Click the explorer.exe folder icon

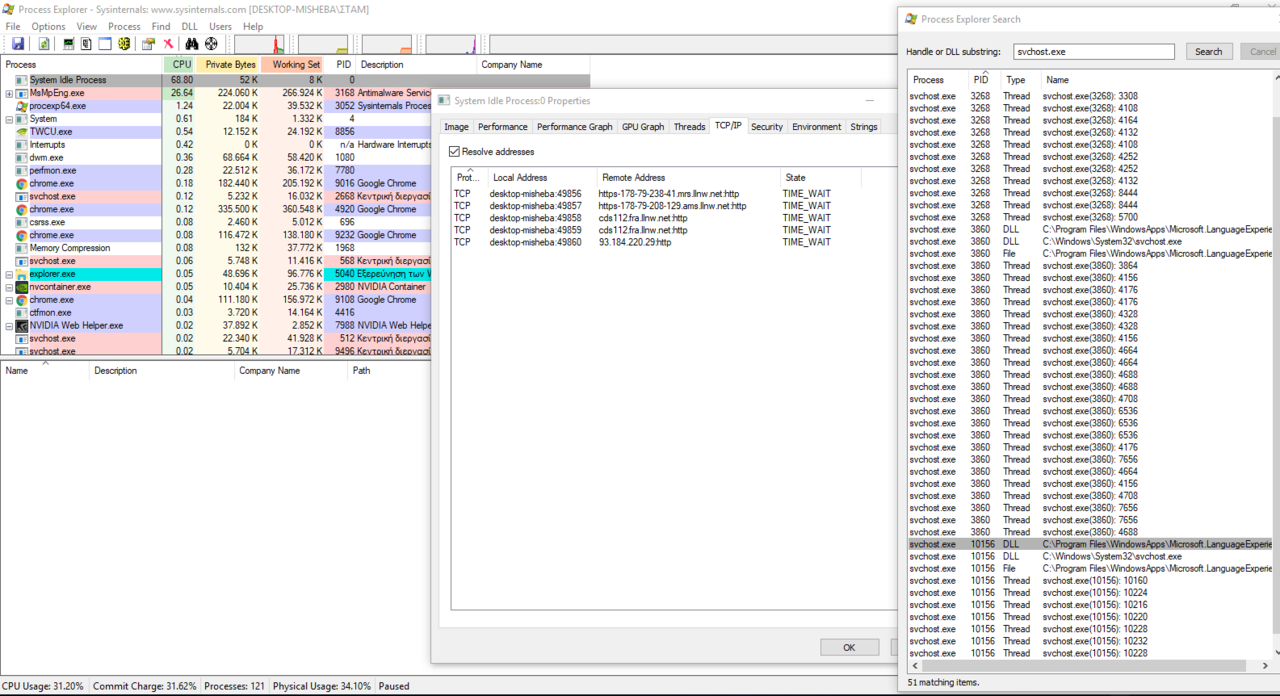(22, 274)
